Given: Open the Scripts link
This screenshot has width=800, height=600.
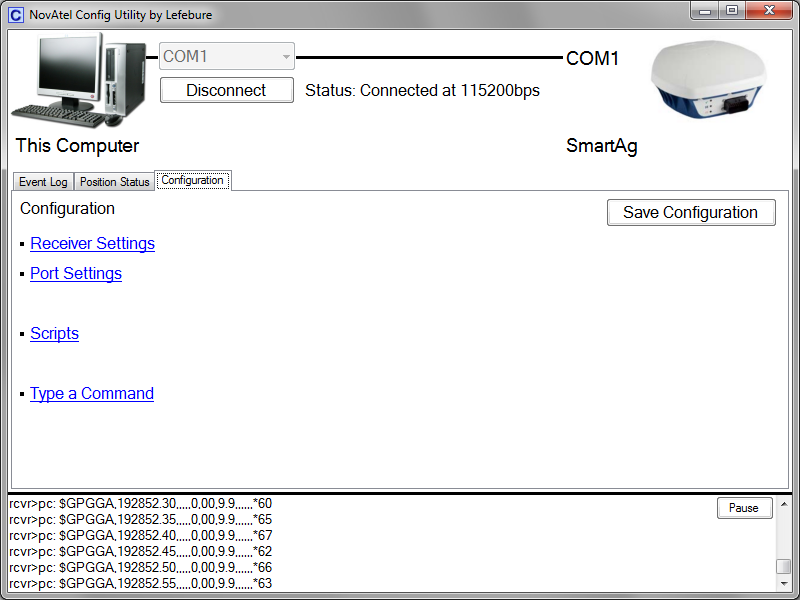Looking at the screenshot, I should (54, 334).
